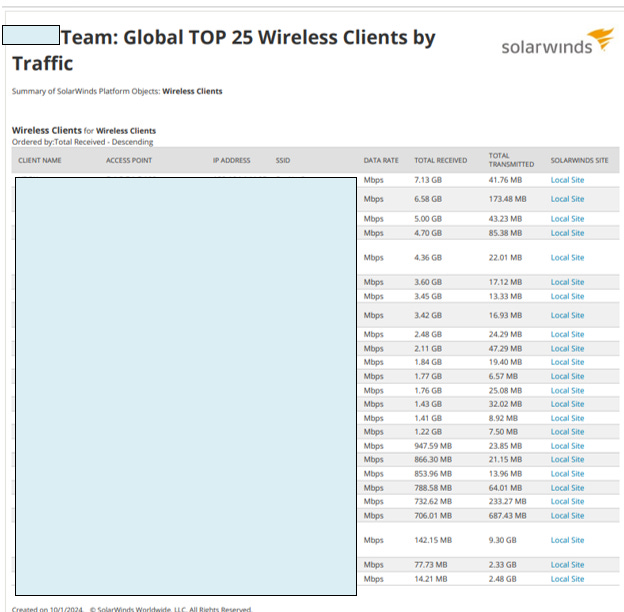Select the Data Rate column header
The image size is (624, 612).
381,160
